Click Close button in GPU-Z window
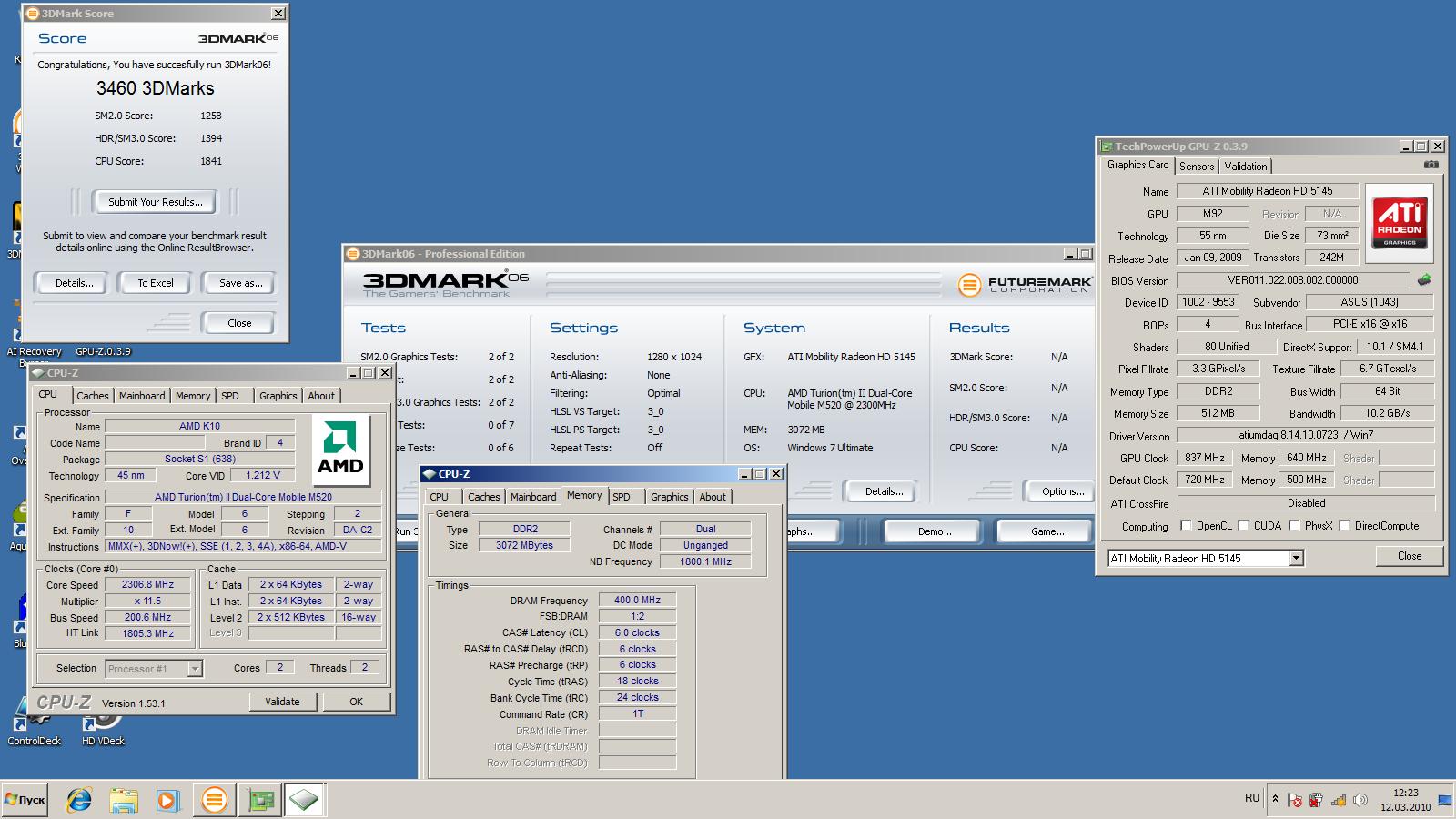1456x819 pixels. pos(1409,556)
